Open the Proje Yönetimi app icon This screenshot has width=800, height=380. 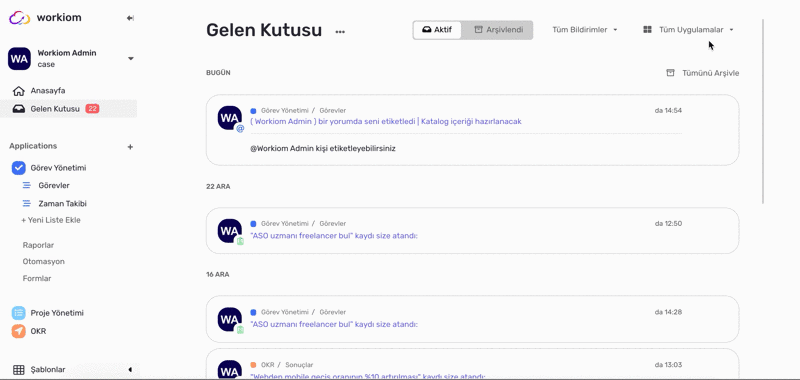coord(18,313)
